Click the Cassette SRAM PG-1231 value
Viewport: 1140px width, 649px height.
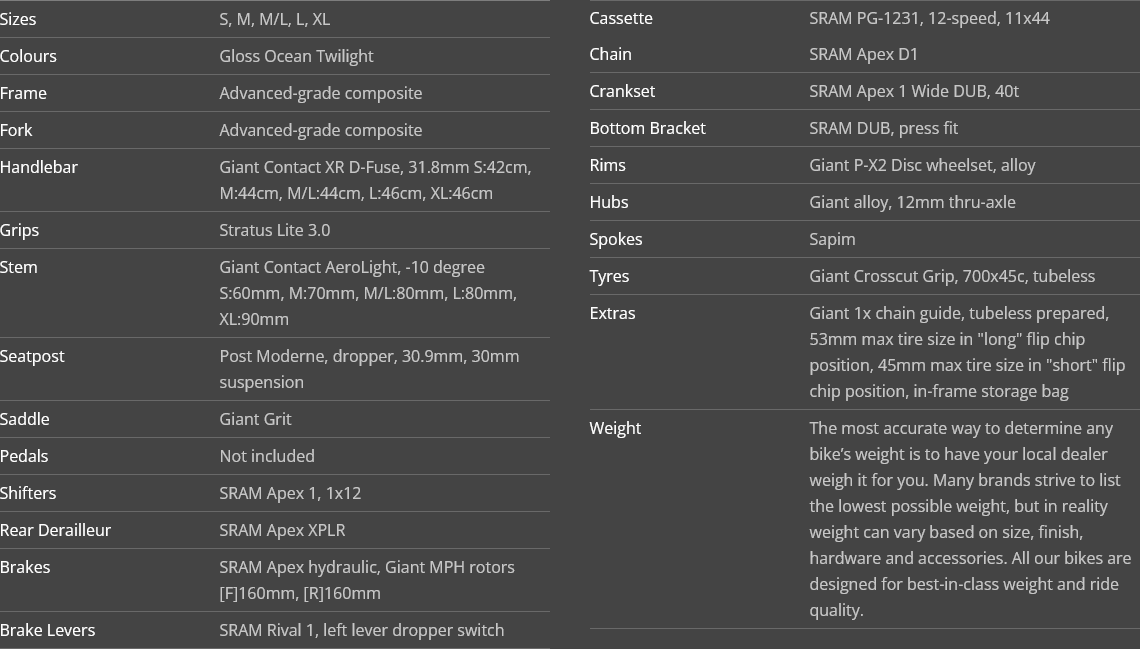pos(929,19)
